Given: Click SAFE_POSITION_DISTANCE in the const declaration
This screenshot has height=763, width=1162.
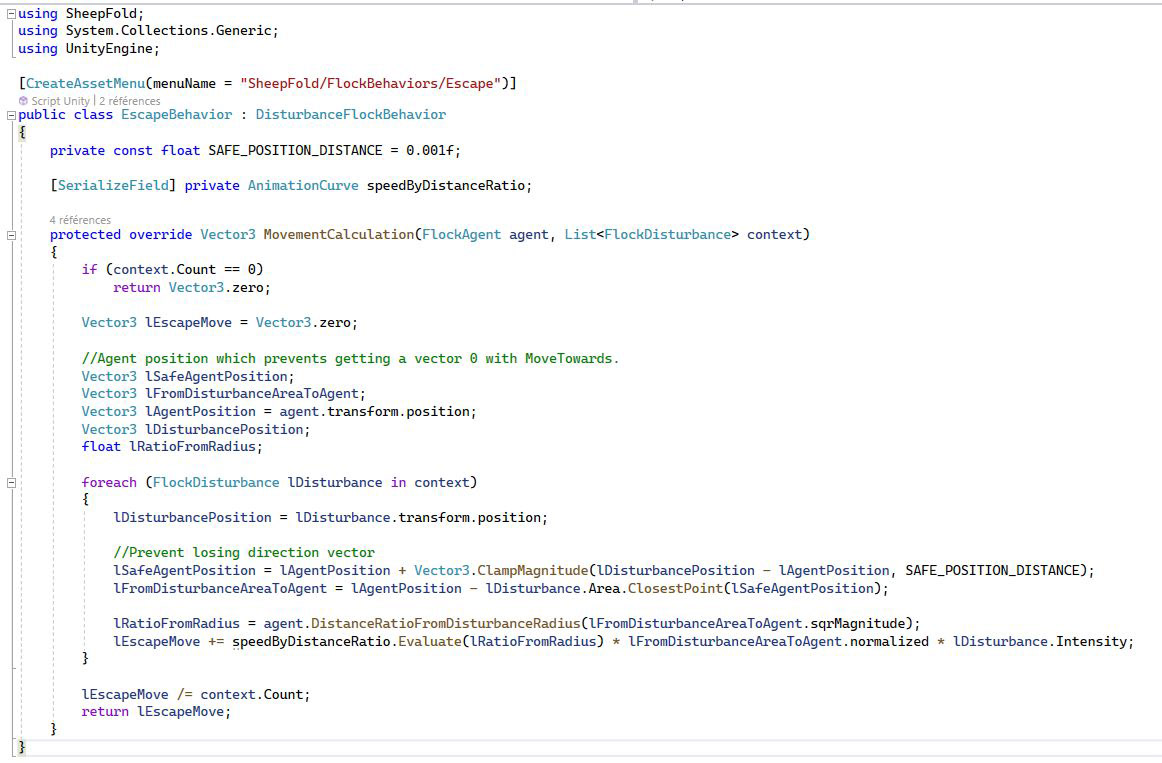Looking at the screenshot, I should [x=295, y=150].
